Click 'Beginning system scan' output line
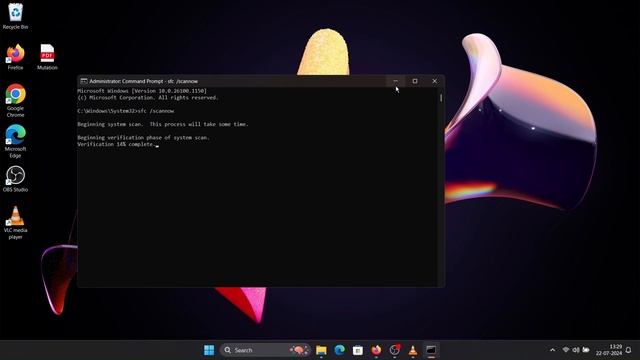Image resolution: width=640 pixels, height=360 pixels. 162,124
